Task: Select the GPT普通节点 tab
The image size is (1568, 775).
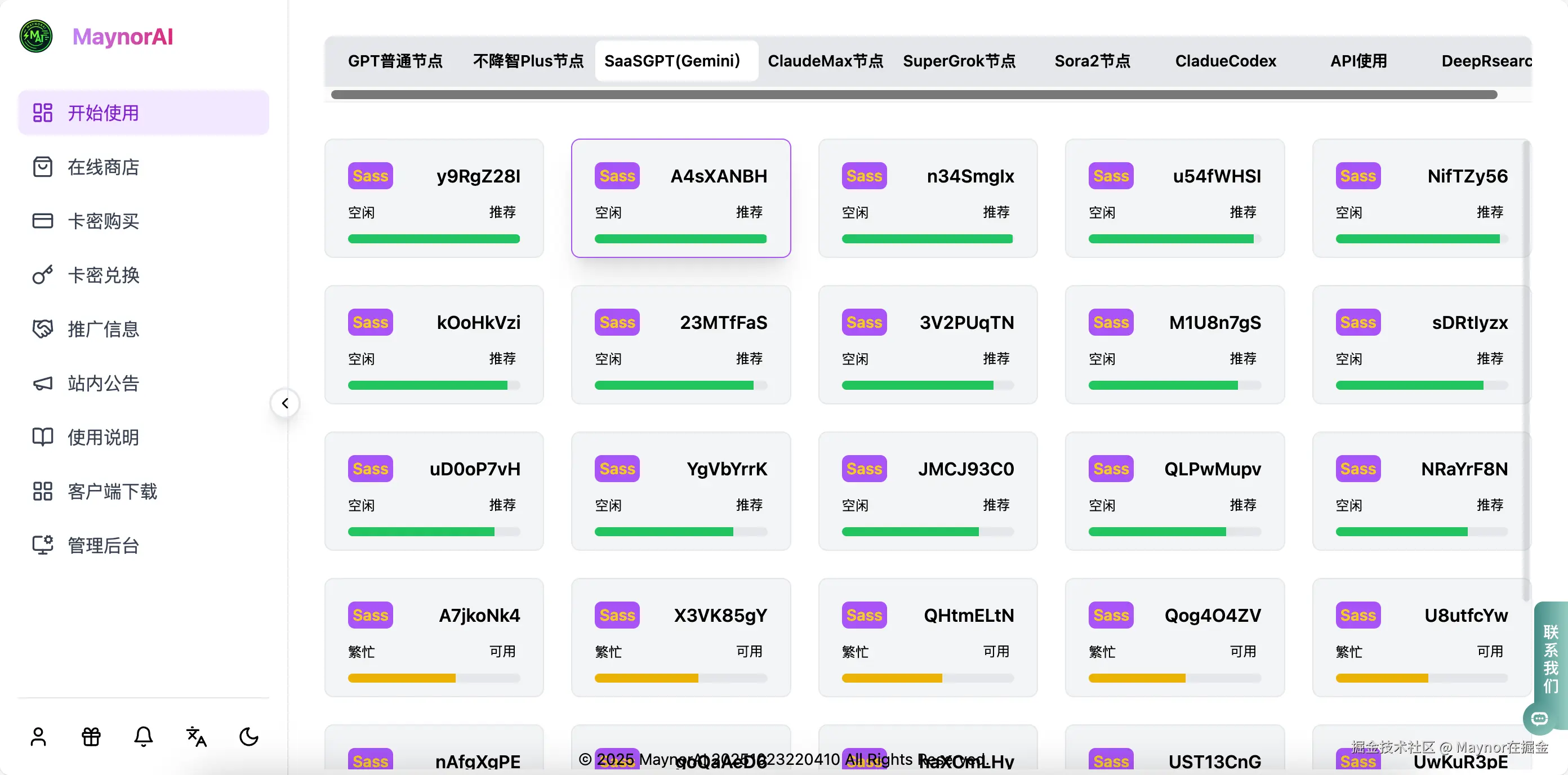Action: (x=395, y=61)
